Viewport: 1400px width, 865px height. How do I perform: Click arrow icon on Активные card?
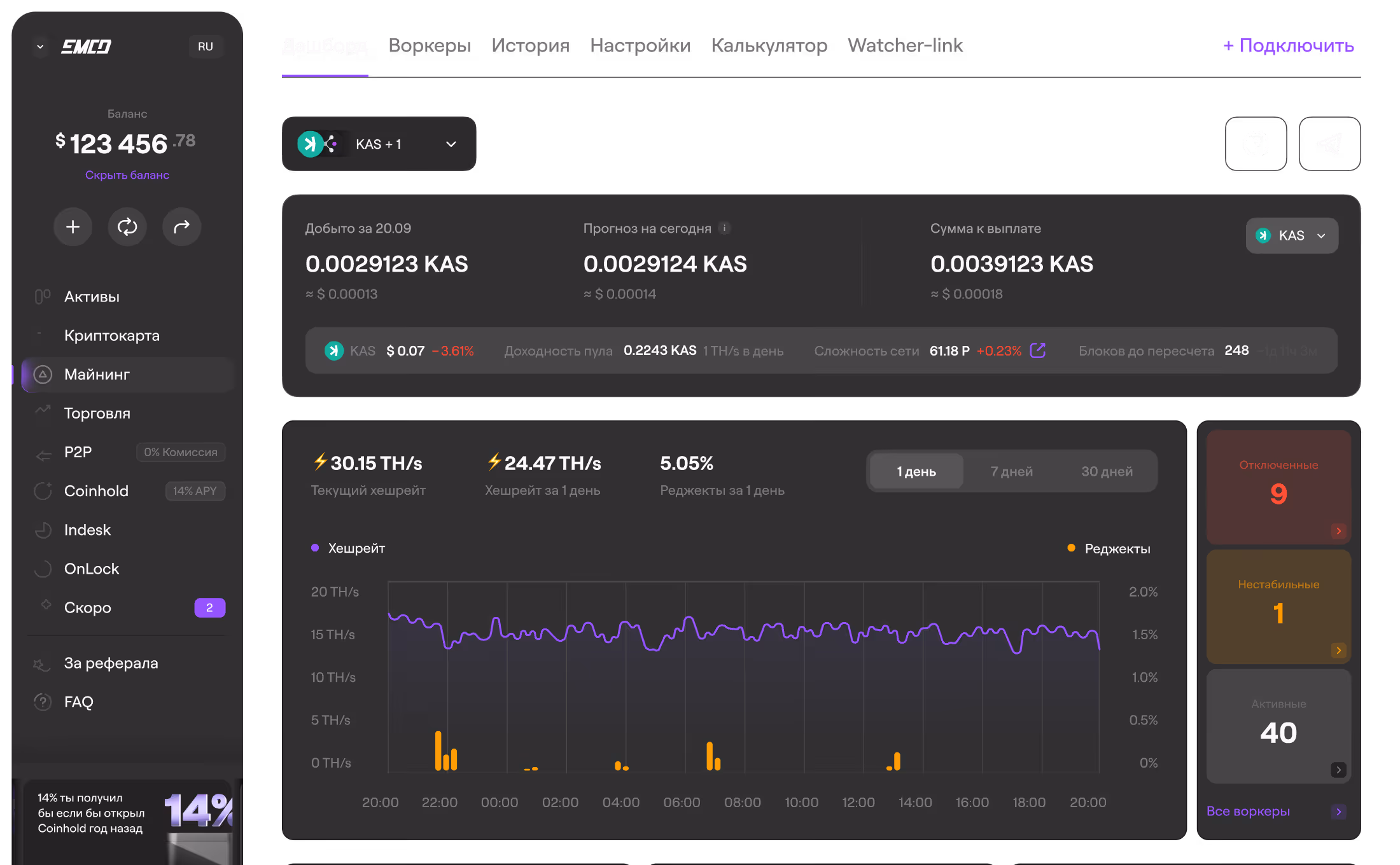(1338, 770)
